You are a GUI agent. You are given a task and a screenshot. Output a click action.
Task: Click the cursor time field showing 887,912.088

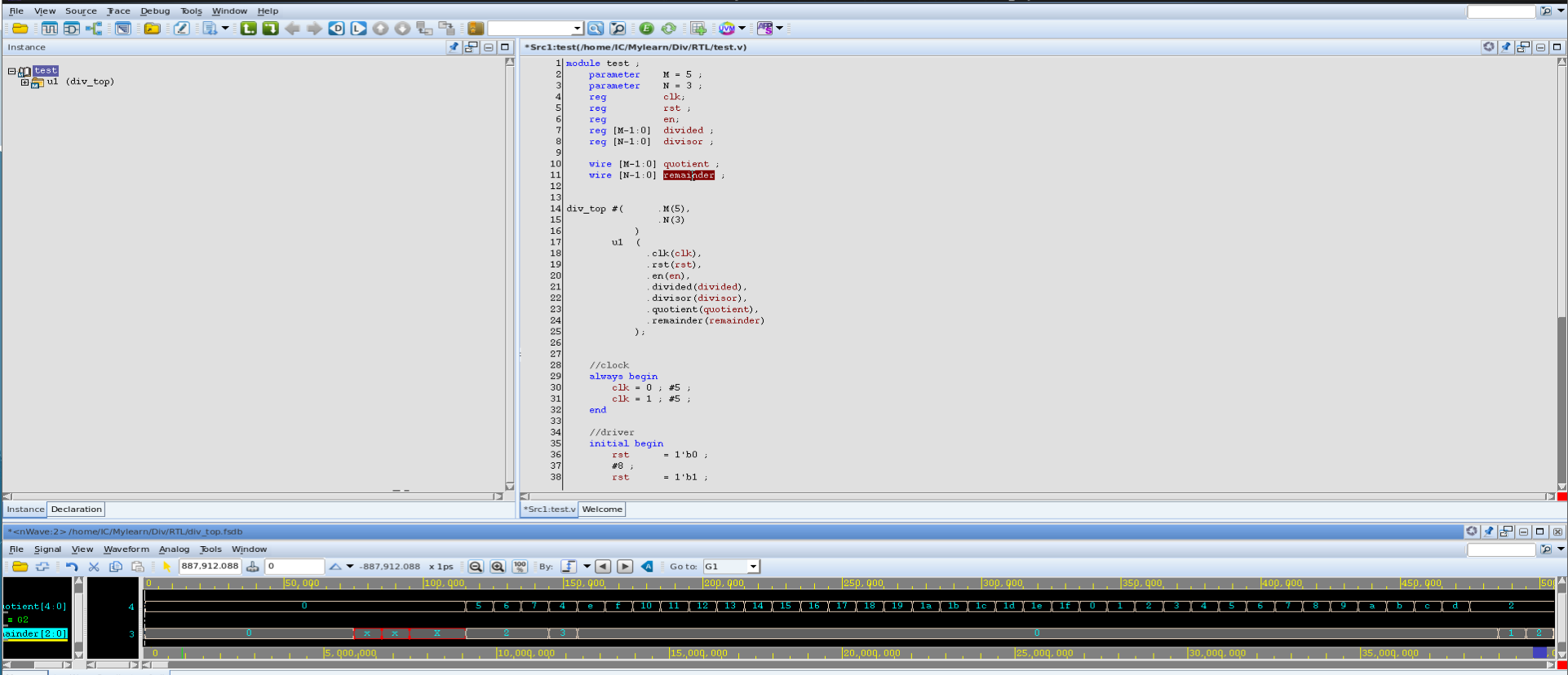210,567
